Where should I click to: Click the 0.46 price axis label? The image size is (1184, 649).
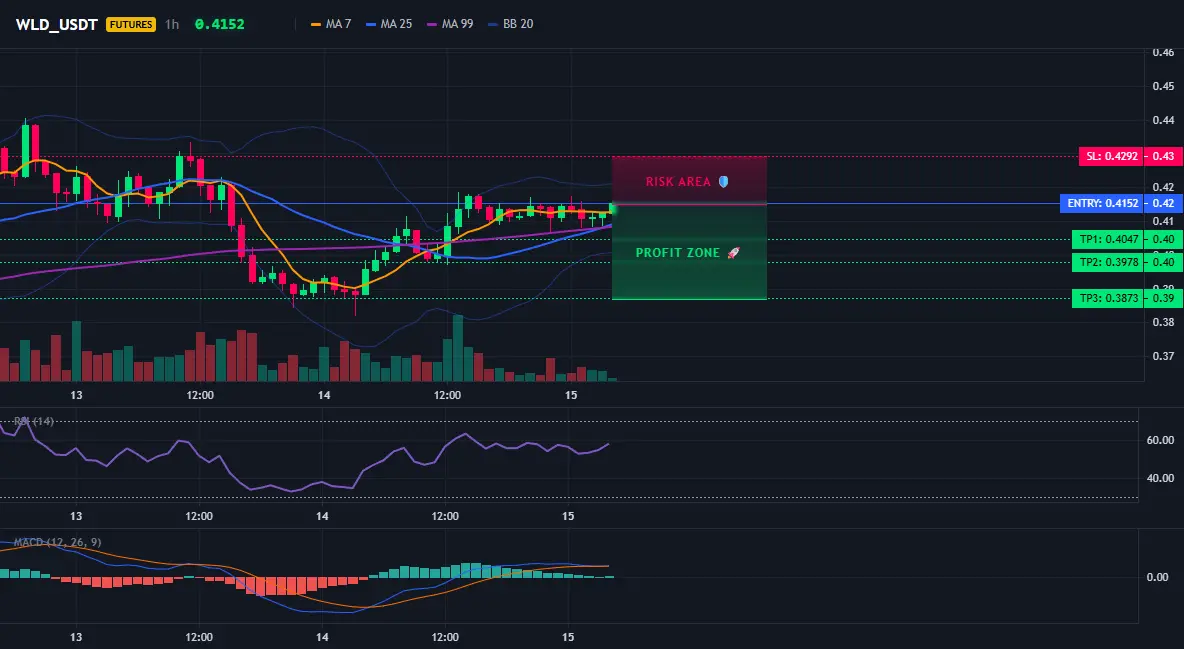(1164, 53)
